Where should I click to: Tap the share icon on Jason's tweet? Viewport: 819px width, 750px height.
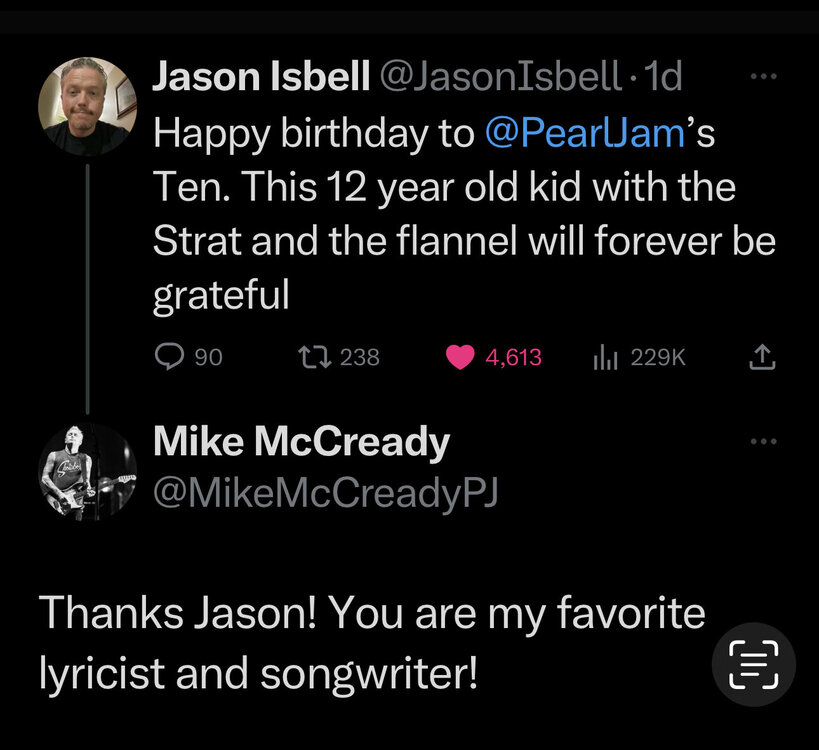(762, 356)
